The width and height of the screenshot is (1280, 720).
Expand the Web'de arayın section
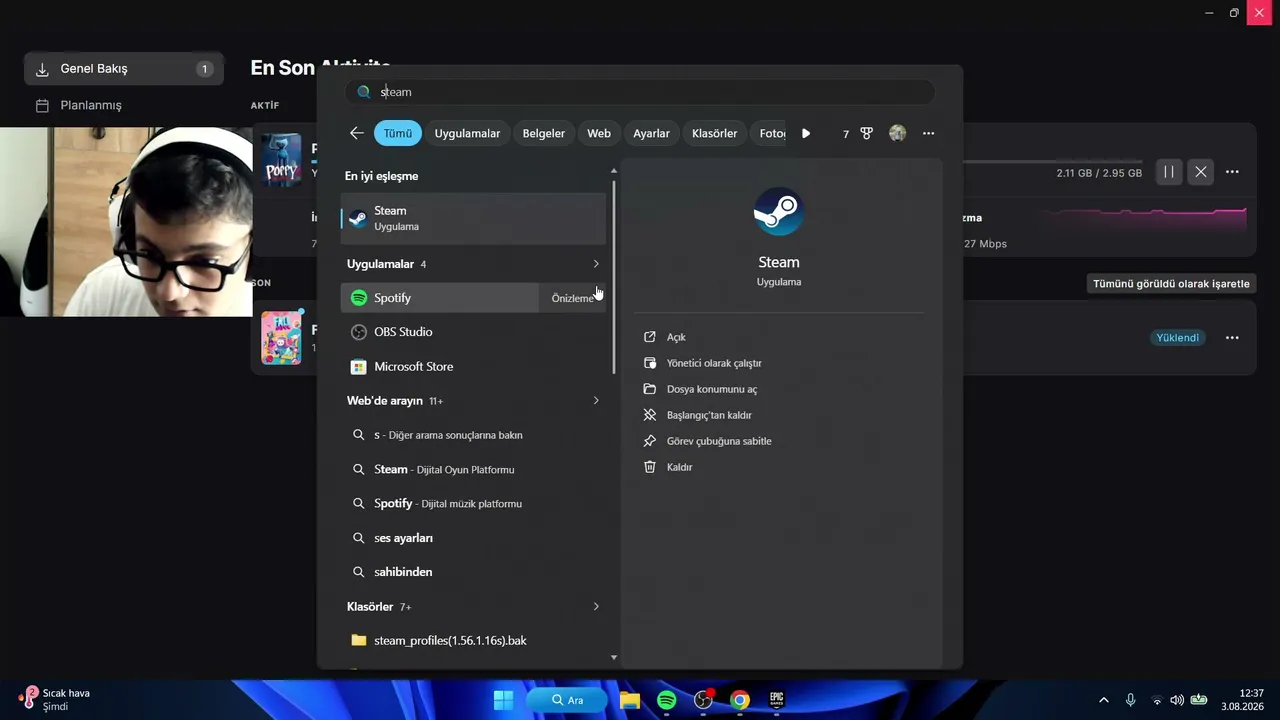tap(596, 401)
